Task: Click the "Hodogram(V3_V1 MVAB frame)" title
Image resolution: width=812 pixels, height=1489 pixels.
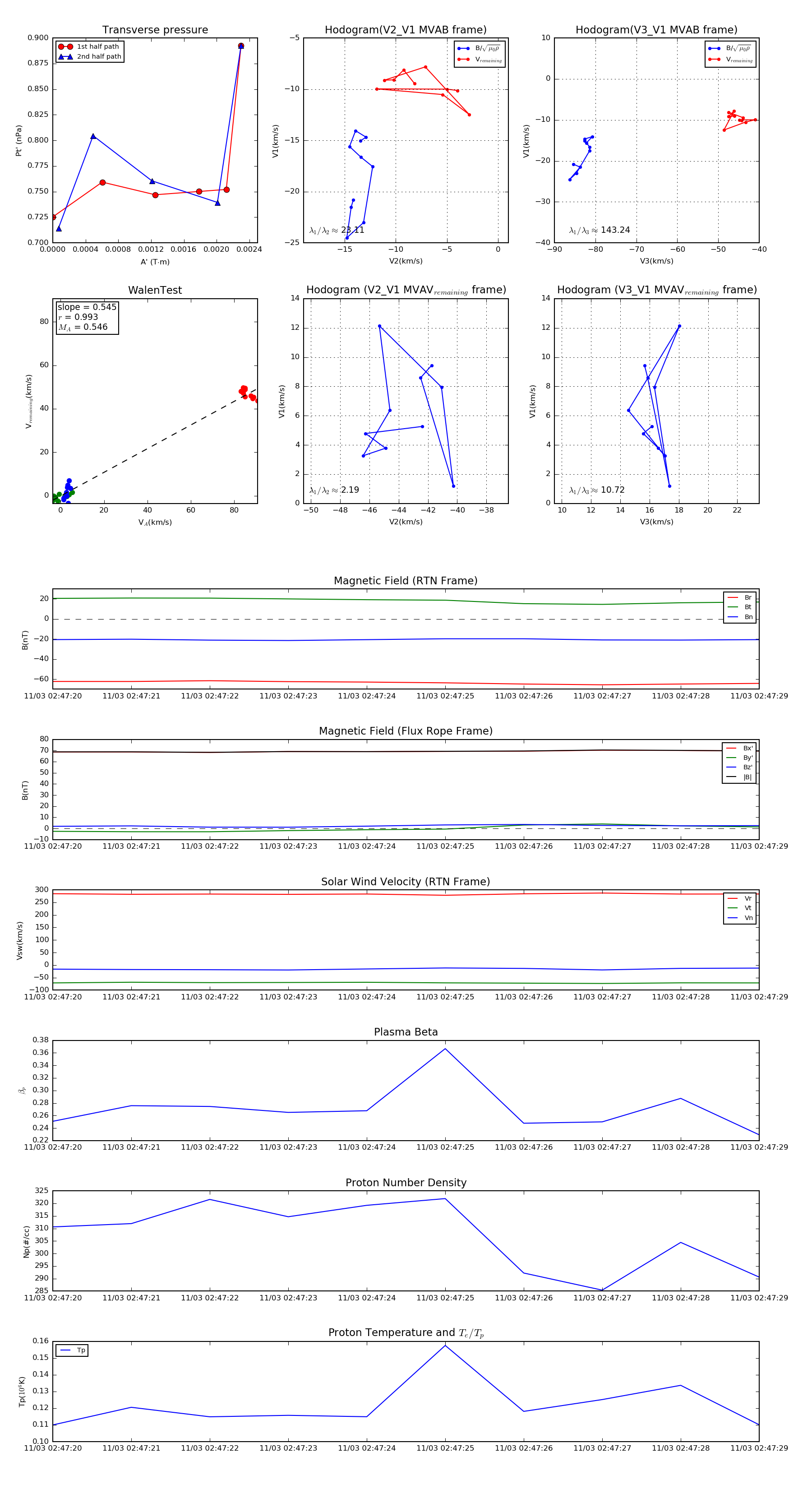Action: [x=656, y=30]
